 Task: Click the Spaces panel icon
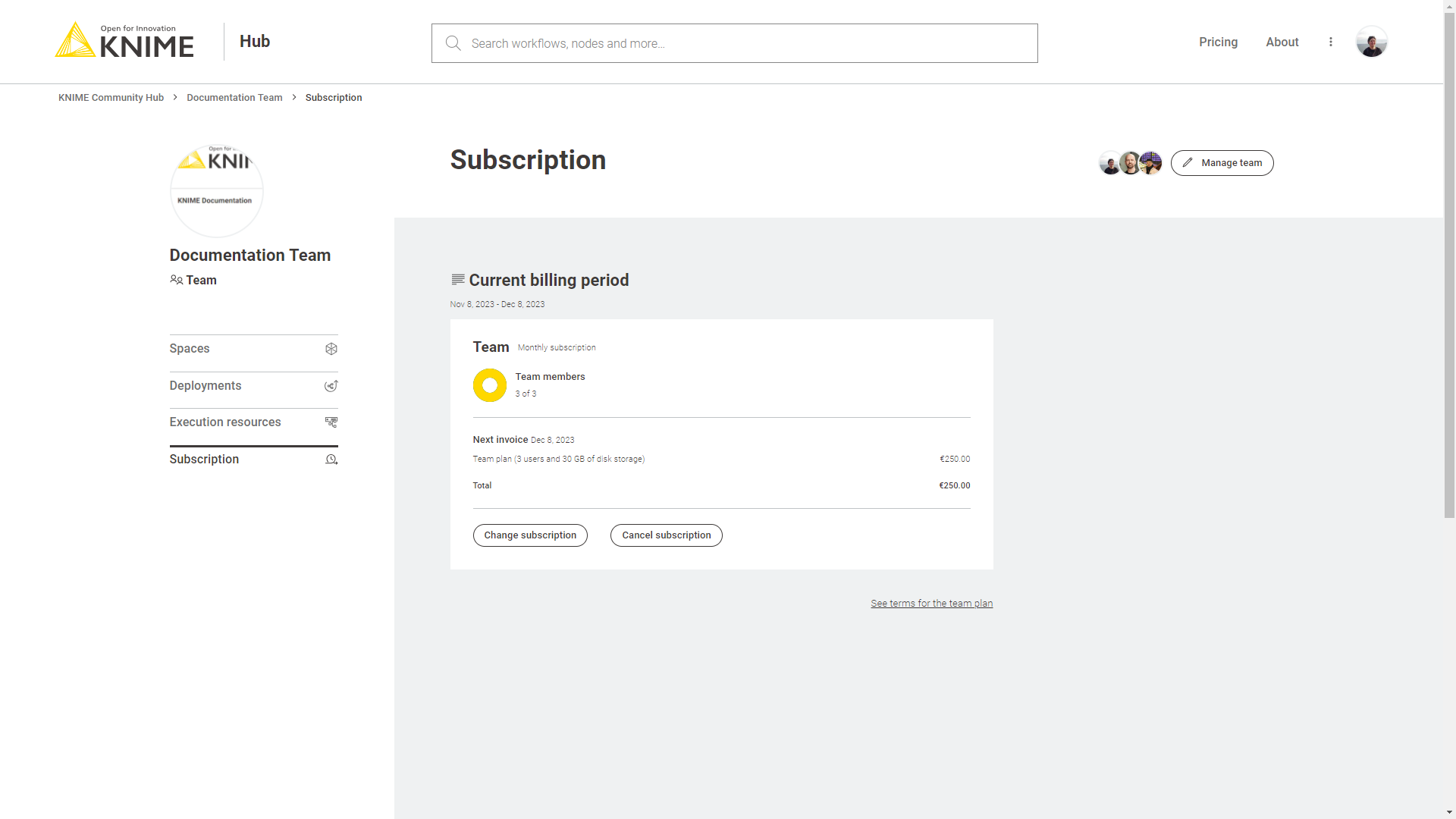coord(331,349)
